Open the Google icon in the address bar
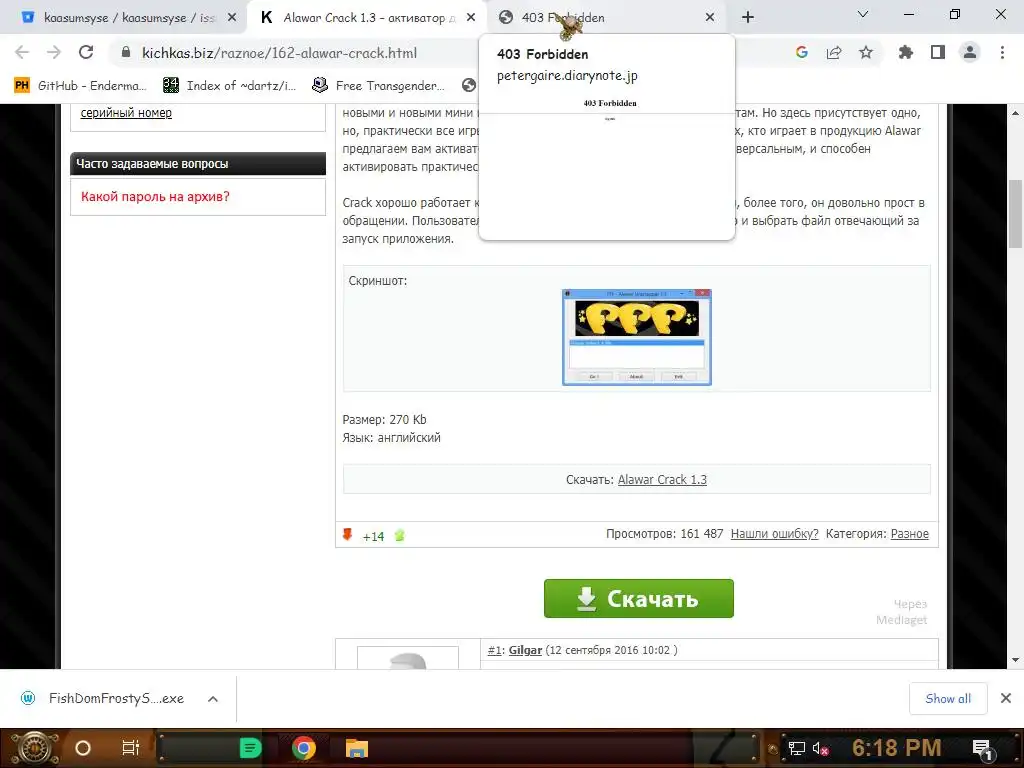The width and height of the screenshot is (1024, 768). tap(801, 52)
